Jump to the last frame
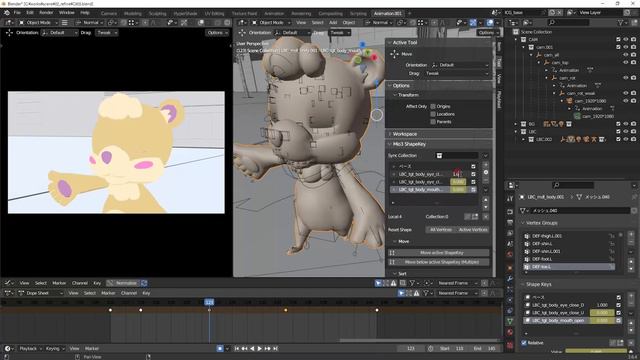This screenshot has height=360, width=640. [x=275, y=349]
